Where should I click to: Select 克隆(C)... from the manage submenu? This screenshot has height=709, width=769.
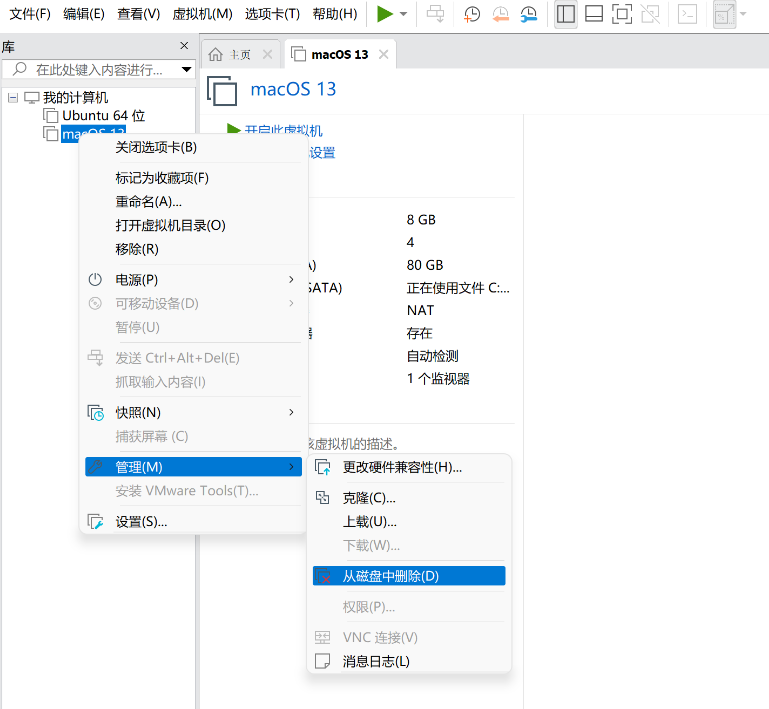tap(369, 498)
